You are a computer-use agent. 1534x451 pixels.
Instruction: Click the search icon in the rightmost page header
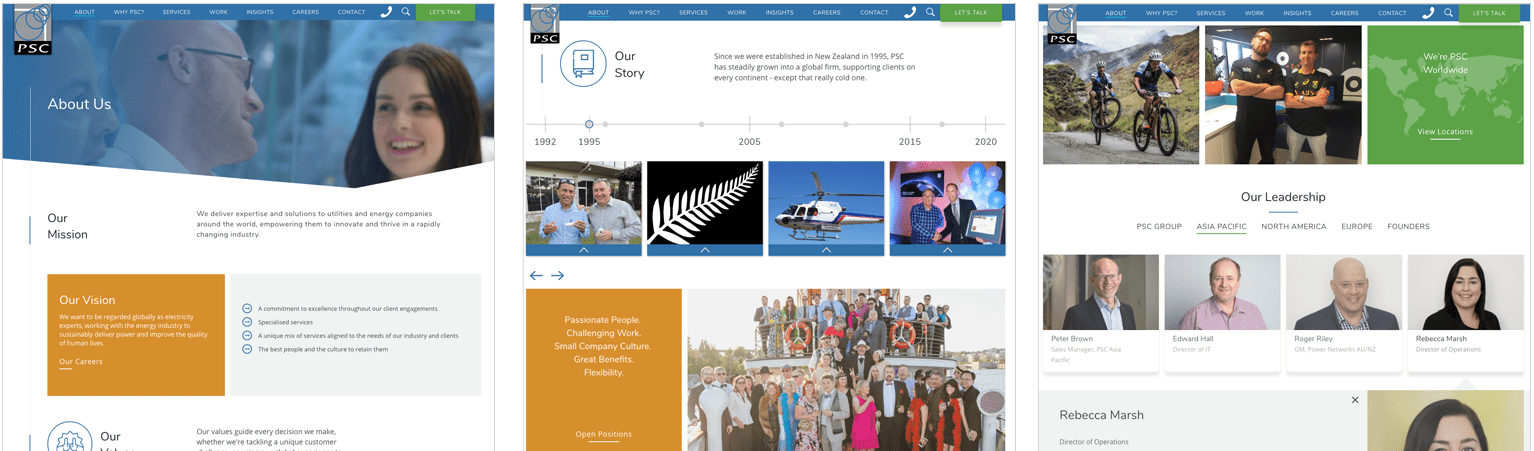[1448, 13]
